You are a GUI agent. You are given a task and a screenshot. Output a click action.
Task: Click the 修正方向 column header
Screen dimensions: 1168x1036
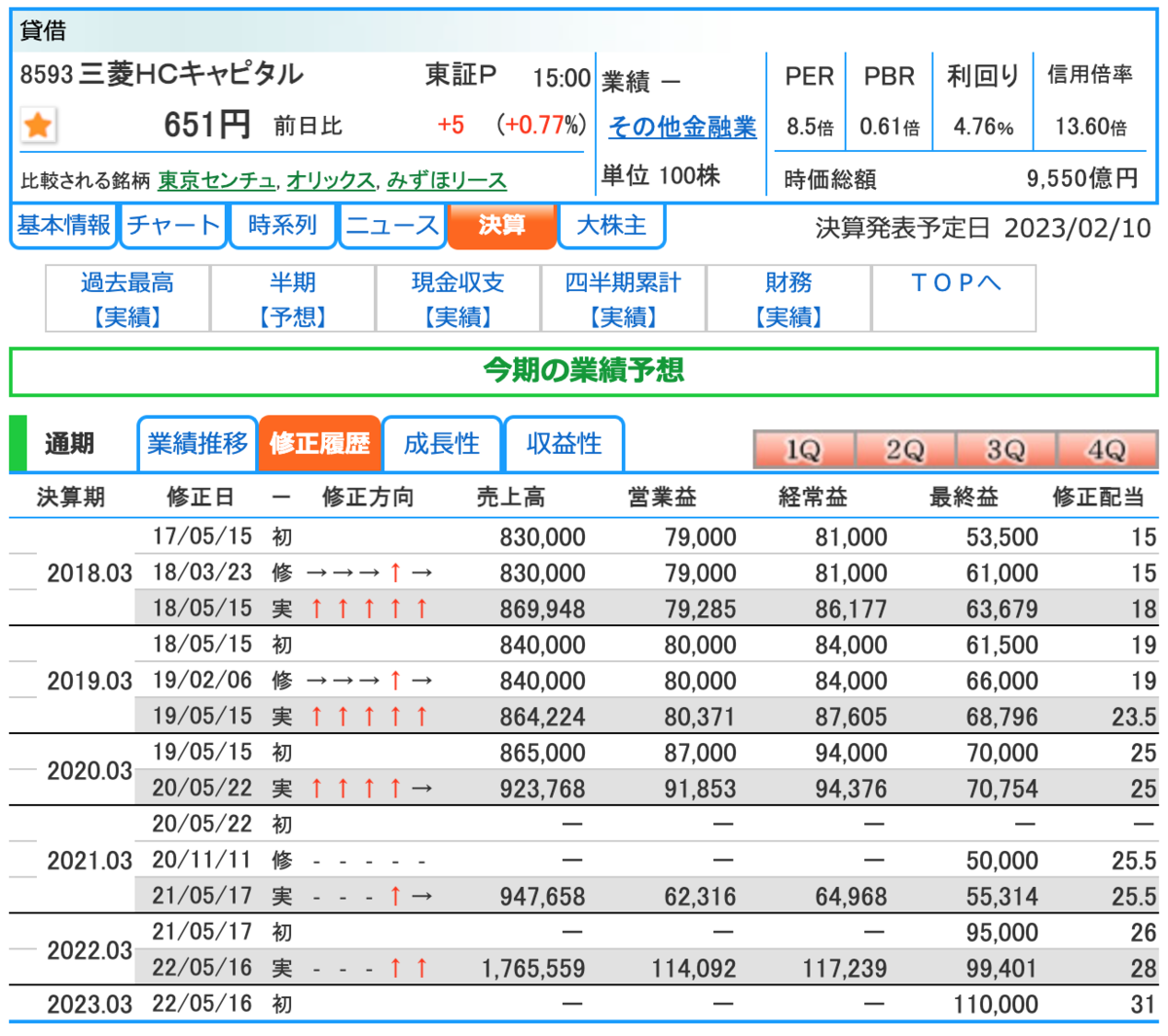[368, 498]
